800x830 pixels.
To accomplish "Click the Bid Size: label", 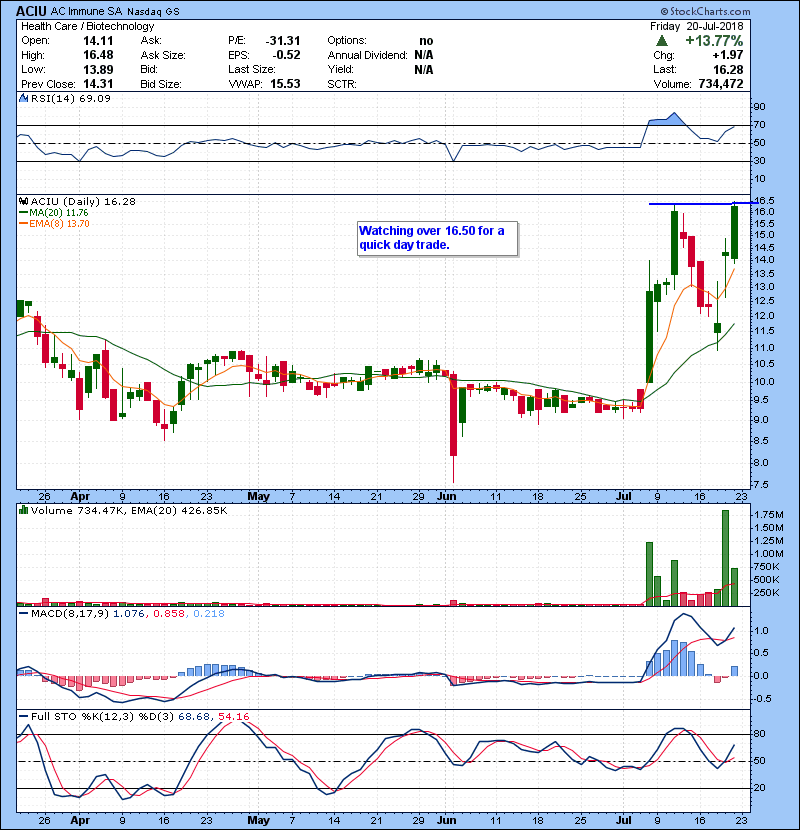I will click(x=161, y=84).
